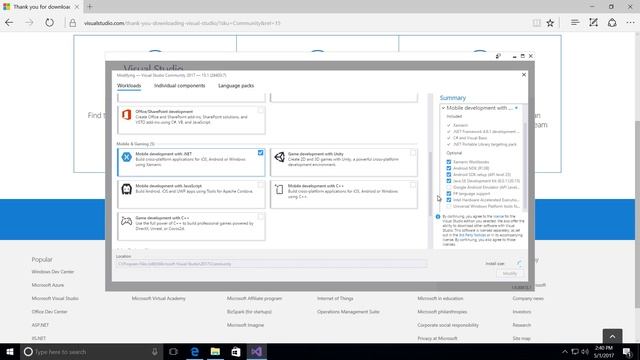The height and width of the screenshot is (360, 640).
Task: Open Microsoft Virtual Academy footer link
Action: (x=158, y=298)
